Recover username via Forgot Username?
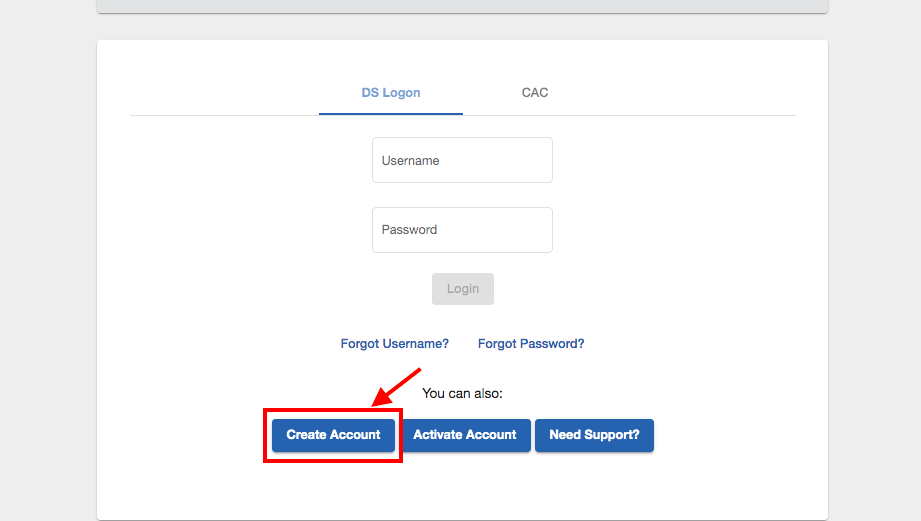The image size is (921, 521). 395,344
